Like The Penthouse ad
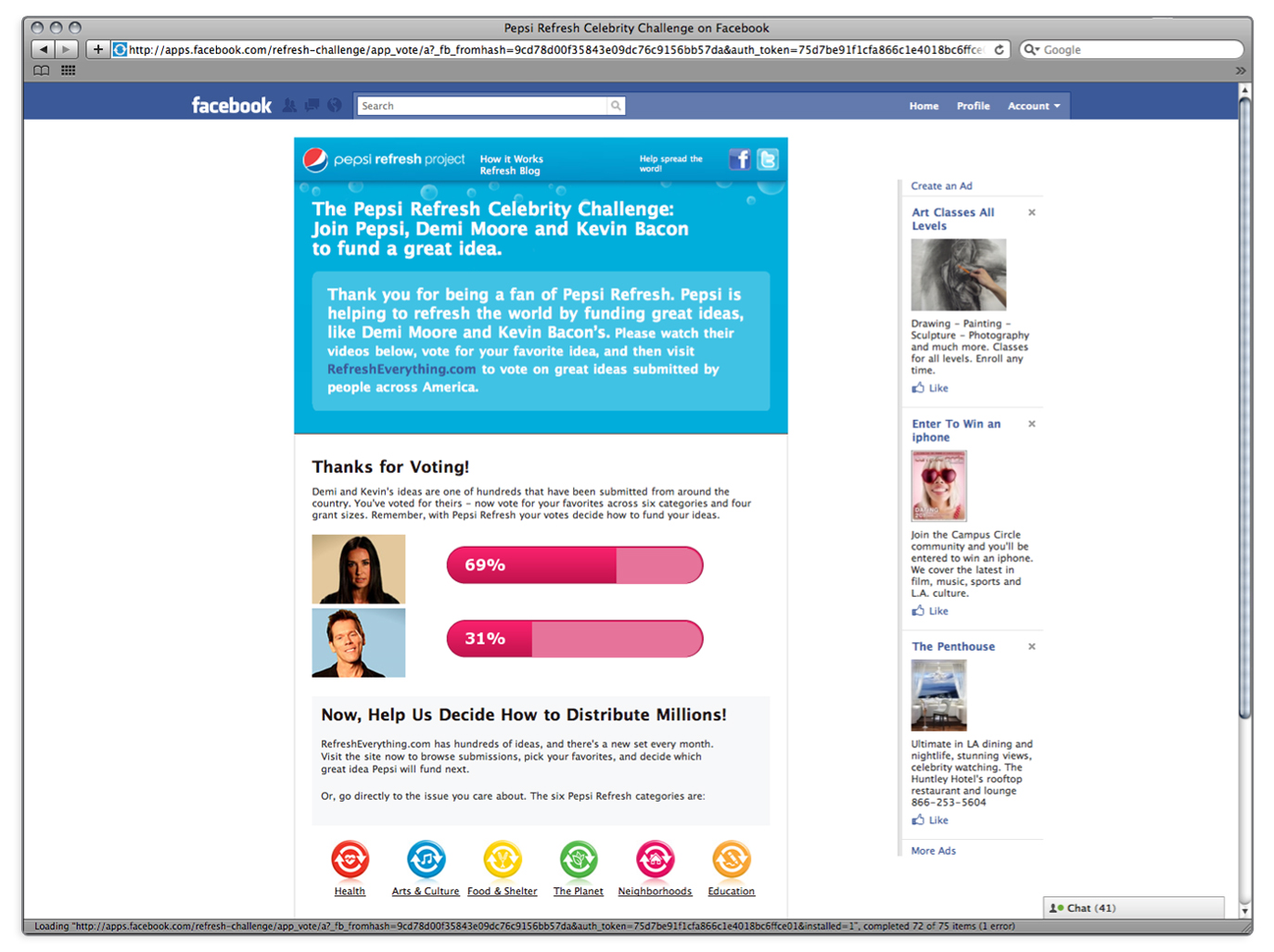This screenshot has width=1274, height=952. point(930,820)
